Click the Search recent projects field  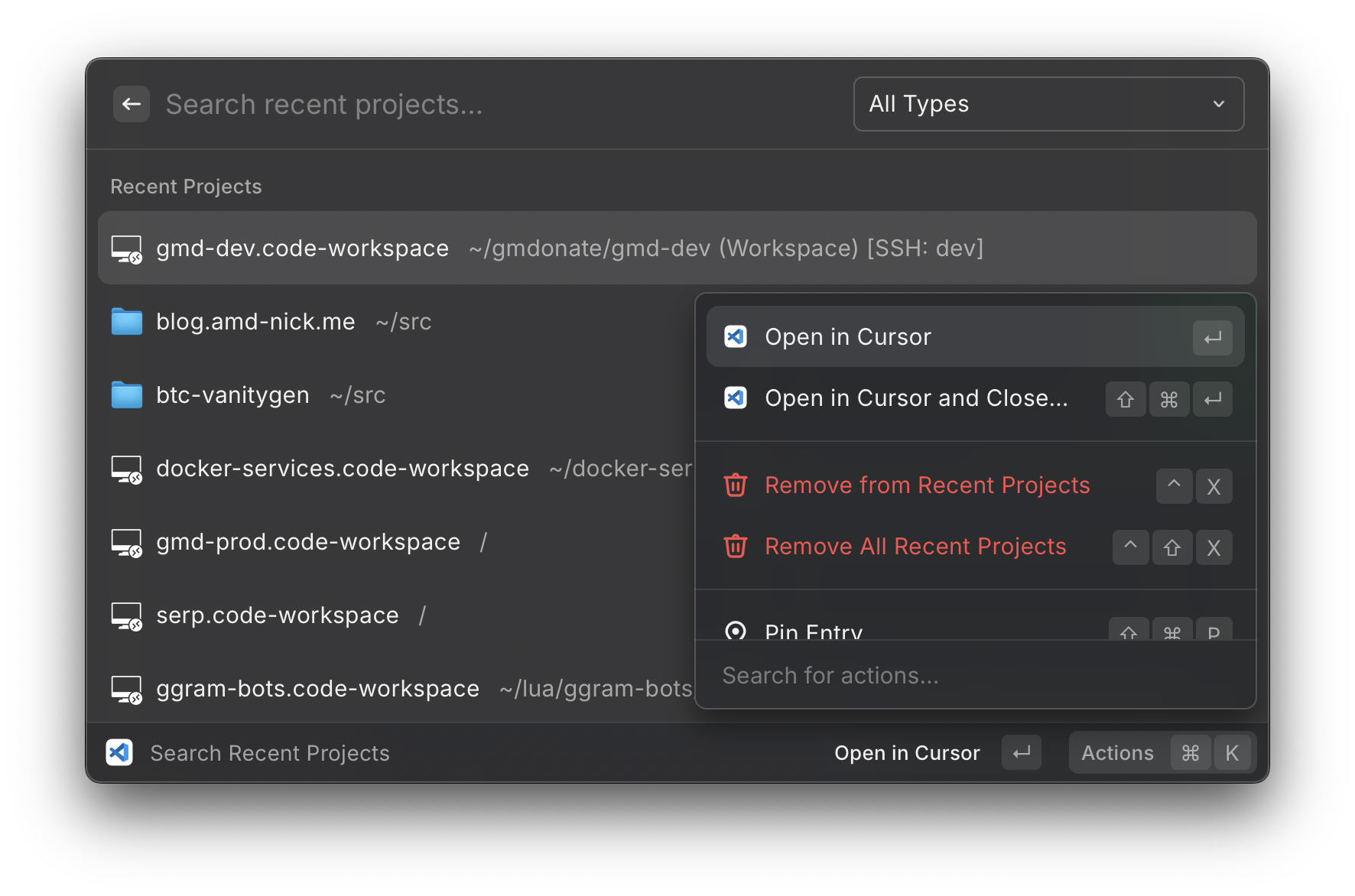[497, 104]
